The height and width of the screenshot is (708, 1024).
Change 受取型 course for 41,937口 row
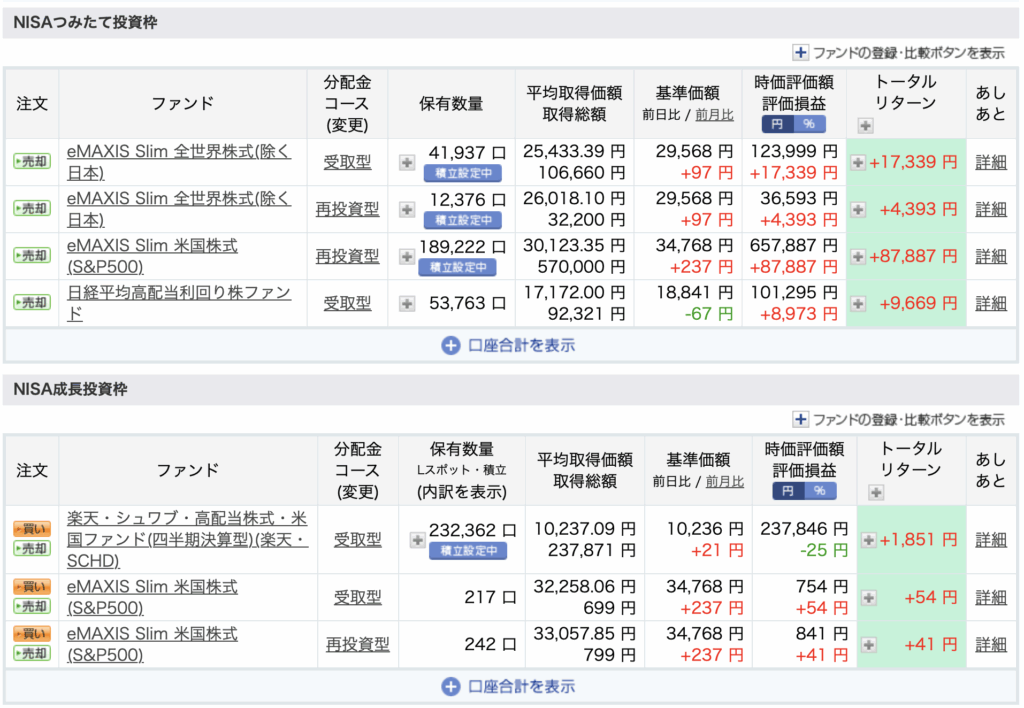click(x=347, y=162)
